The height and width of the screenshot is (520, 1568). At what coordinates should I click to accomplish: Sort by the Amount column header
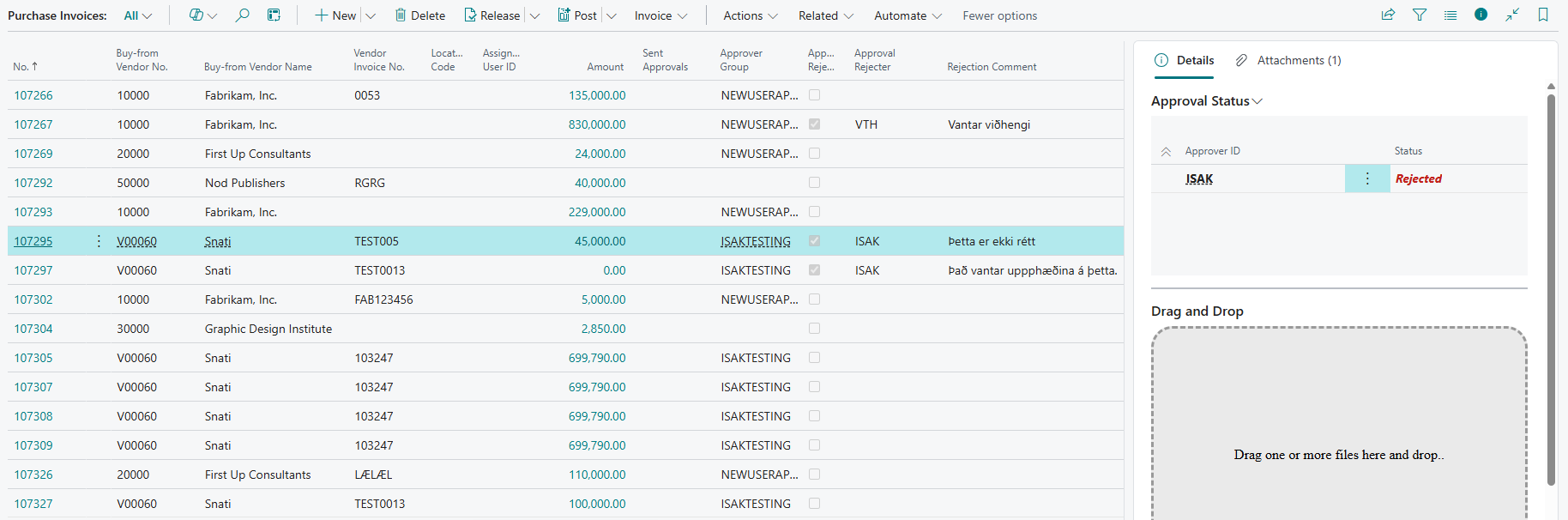click(605, 67)
